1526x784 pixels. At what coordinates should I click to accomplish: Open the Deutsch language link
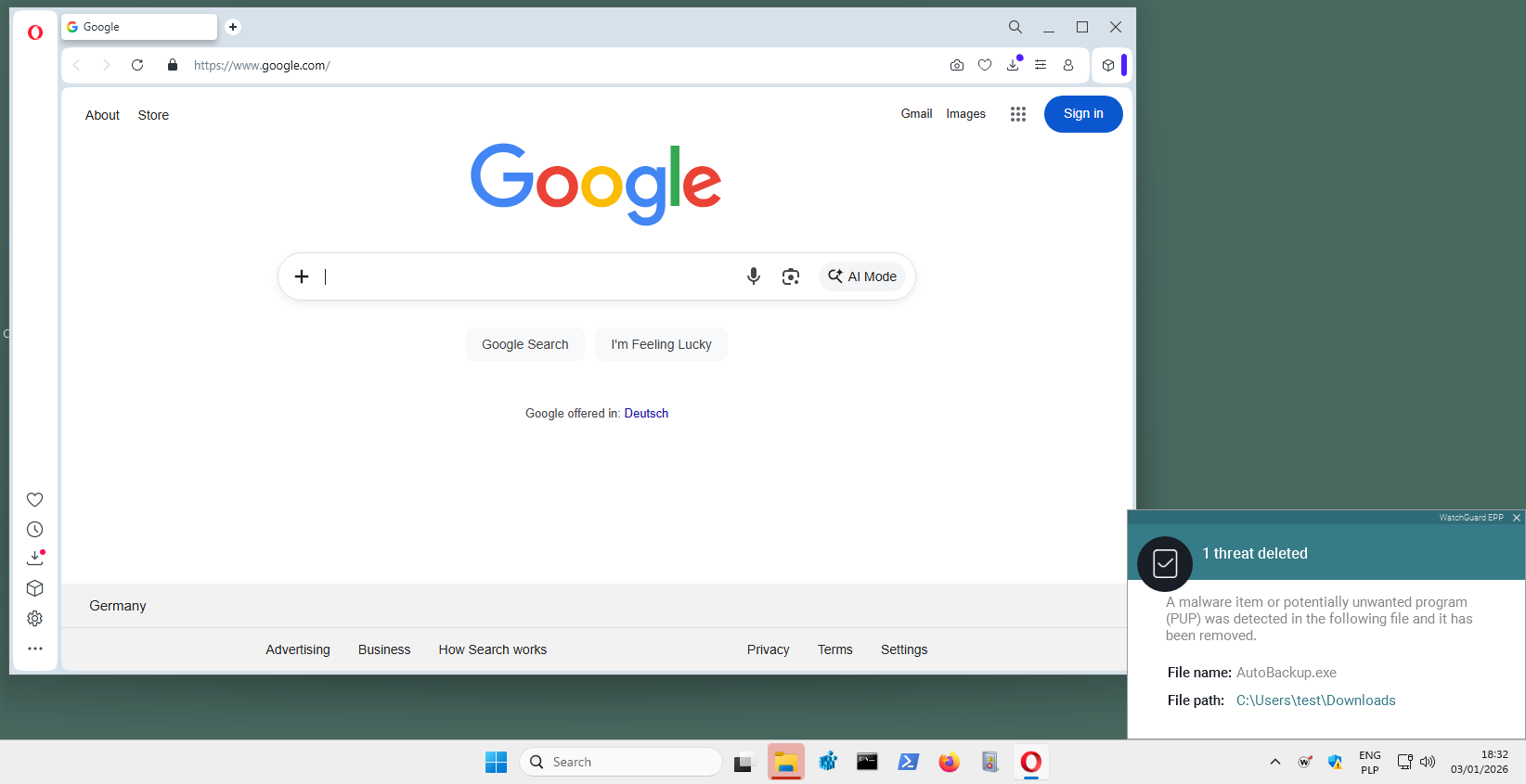(646, 414)
